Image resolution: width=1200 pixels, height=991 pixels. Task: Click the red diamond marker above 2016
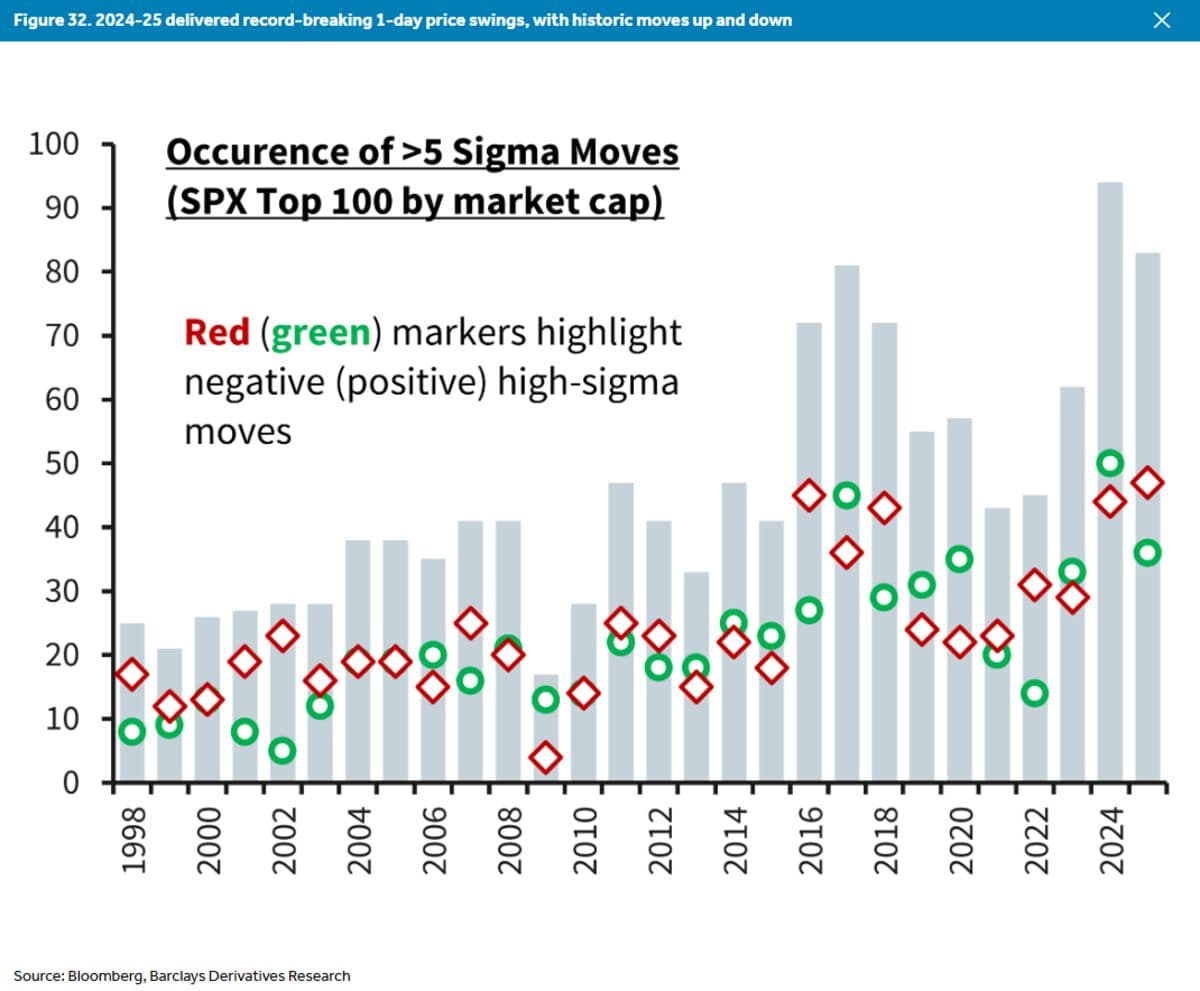[809, 494]
